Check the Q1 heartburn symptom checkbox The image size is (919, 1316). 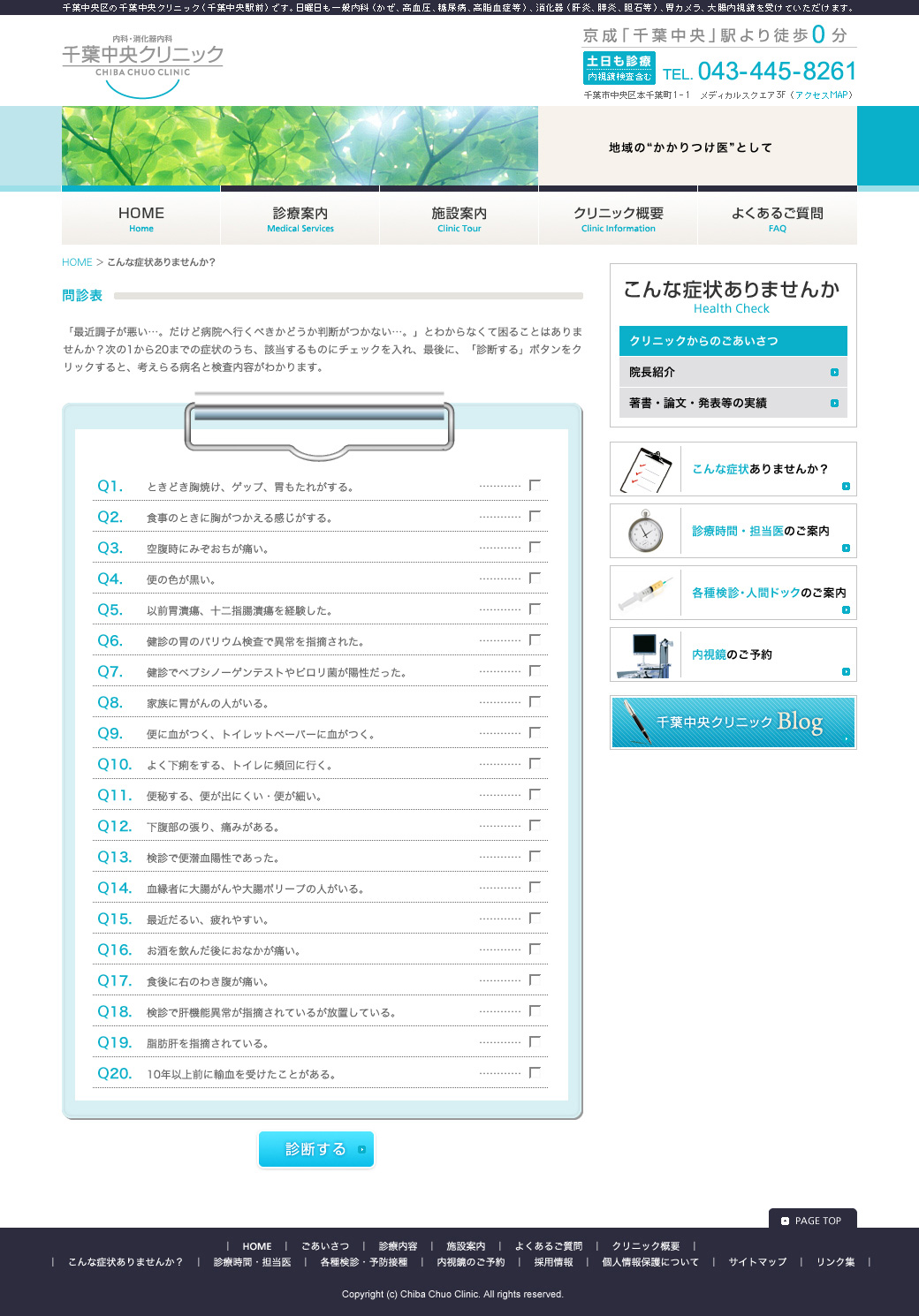[x=535, y=485]
